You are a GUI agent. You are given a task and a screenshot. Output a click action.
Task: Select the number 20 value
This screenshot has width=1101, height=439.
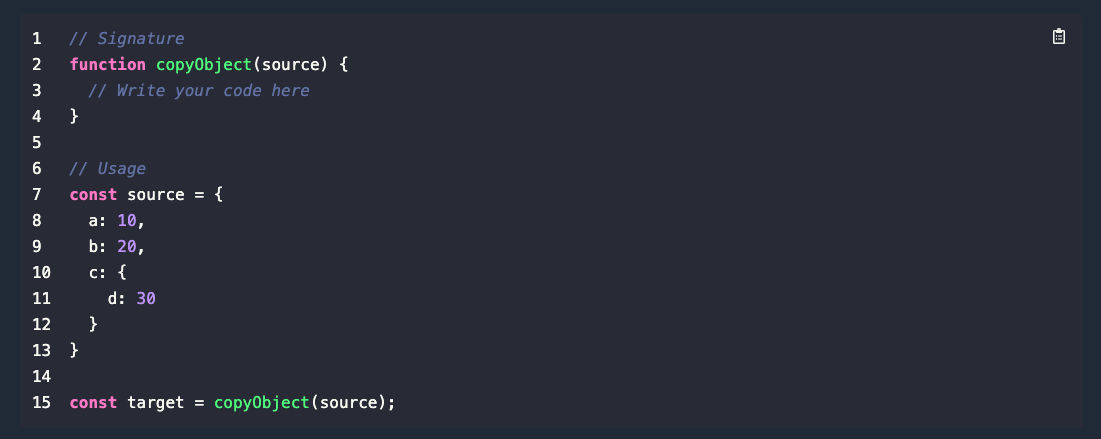point(126,247)
